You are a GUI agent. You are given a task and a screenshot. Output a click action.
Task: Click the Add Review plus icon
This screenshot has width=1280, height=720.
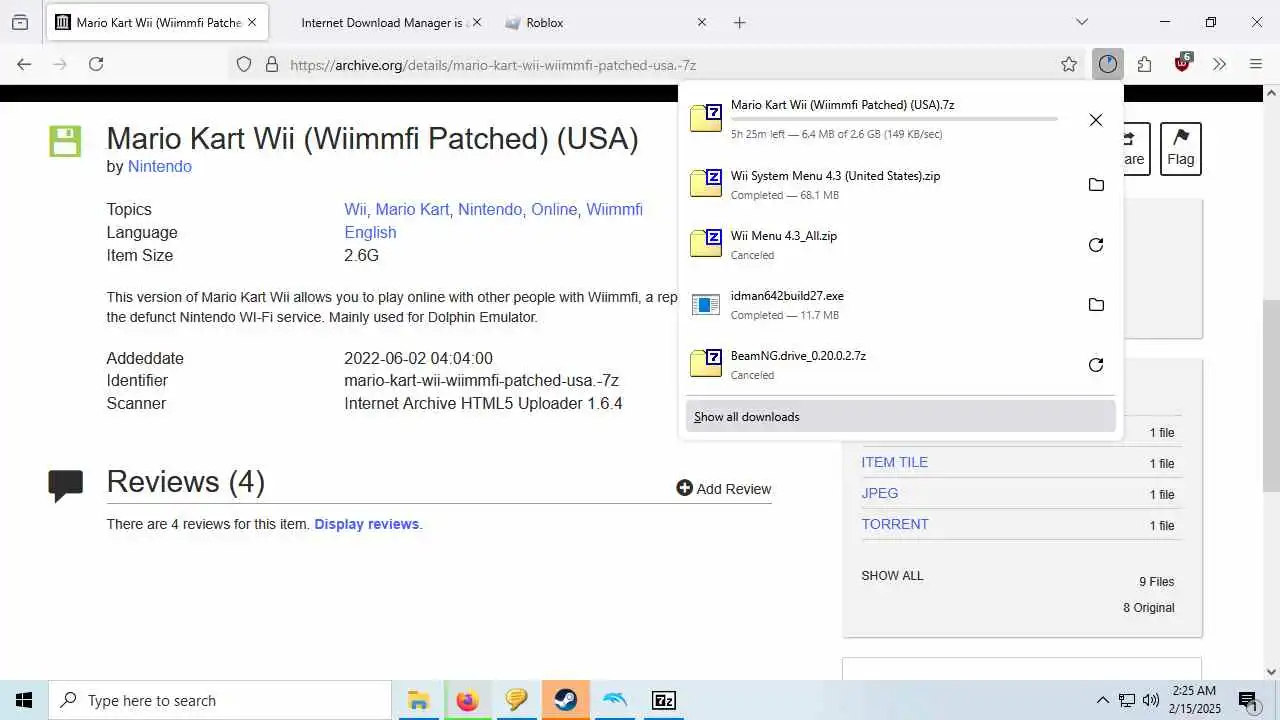684,488
